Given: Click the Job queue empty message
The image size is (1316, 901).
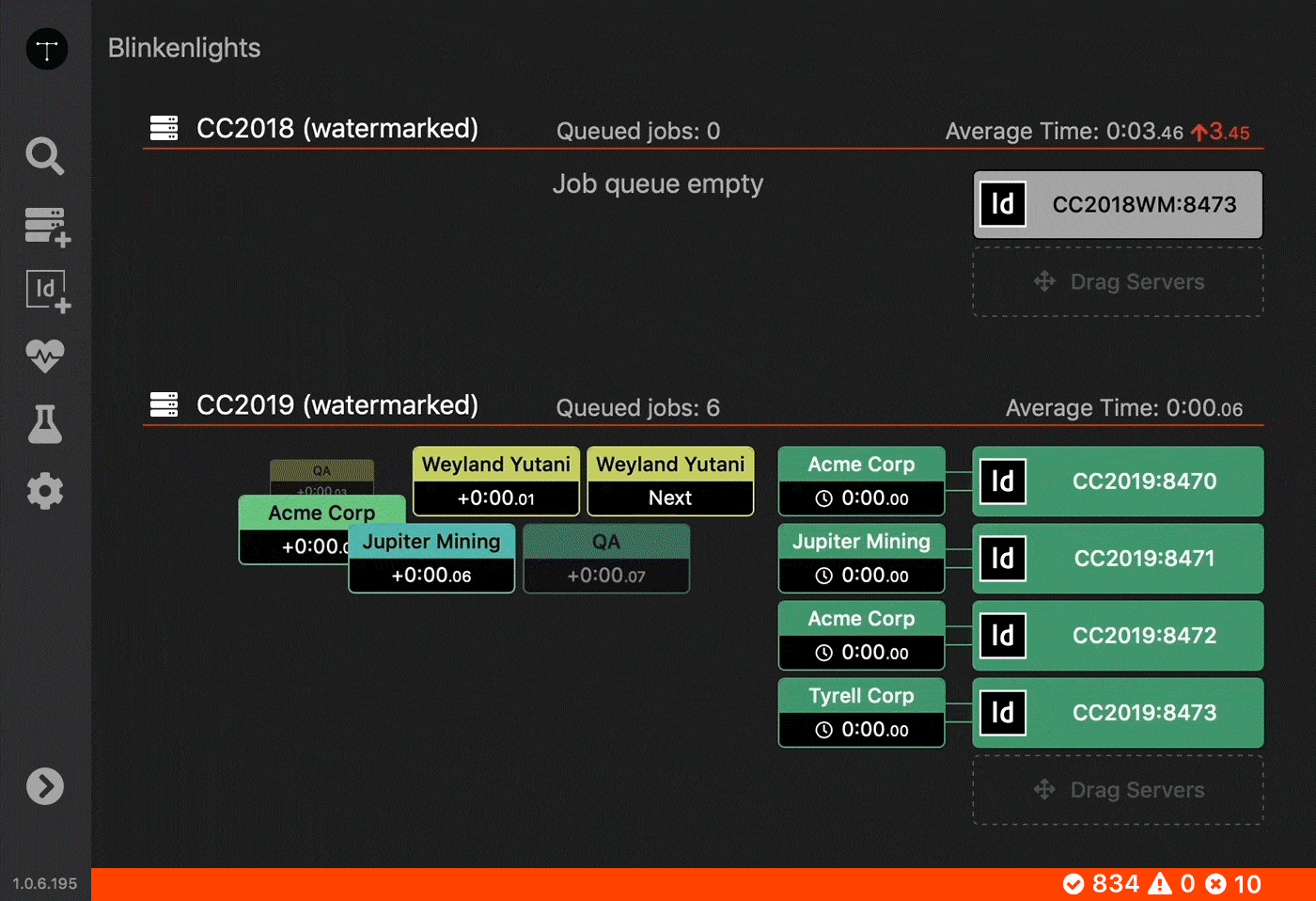Looking at the screenshot, I should [x=658, y=183].
